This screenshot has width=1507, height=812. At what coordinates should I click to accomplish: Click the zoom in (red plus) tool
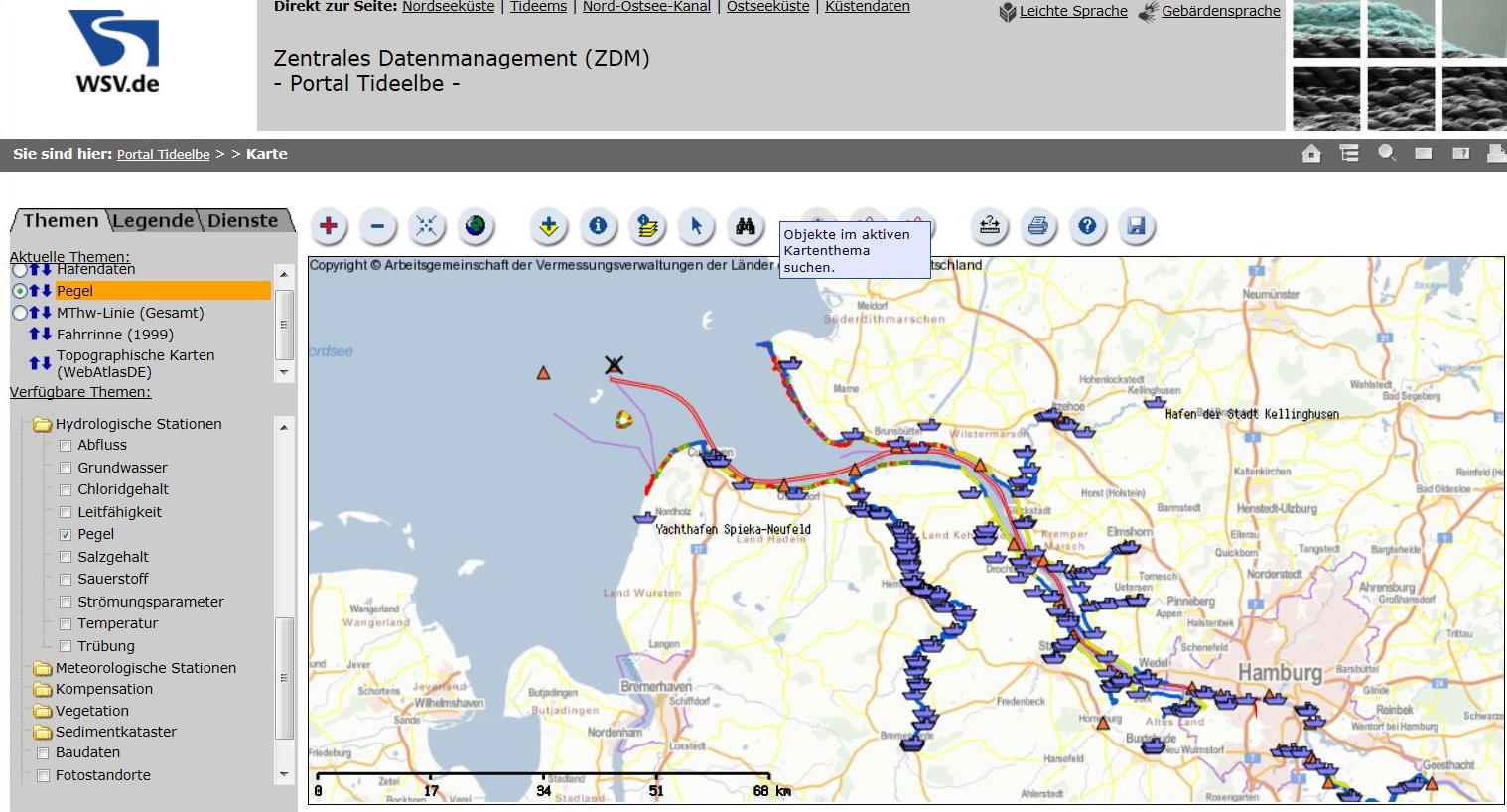329,227
